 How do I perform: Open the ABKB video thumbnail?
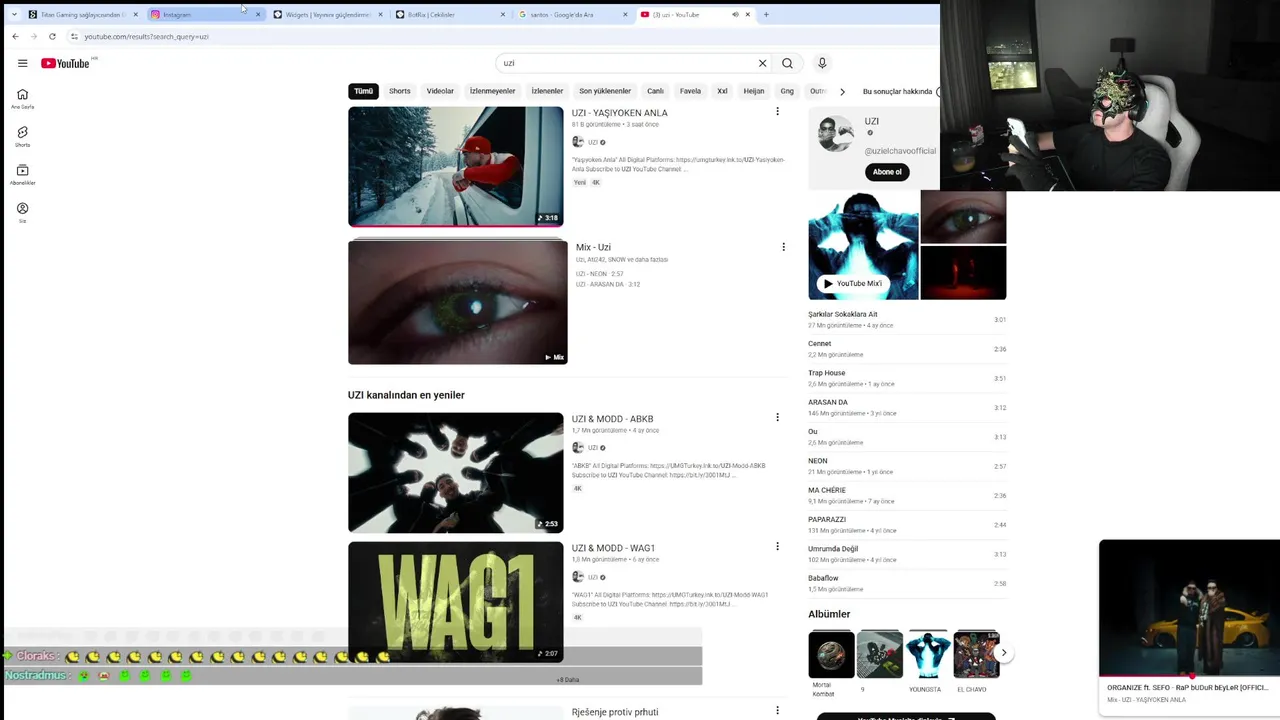(x=456, y=472)
